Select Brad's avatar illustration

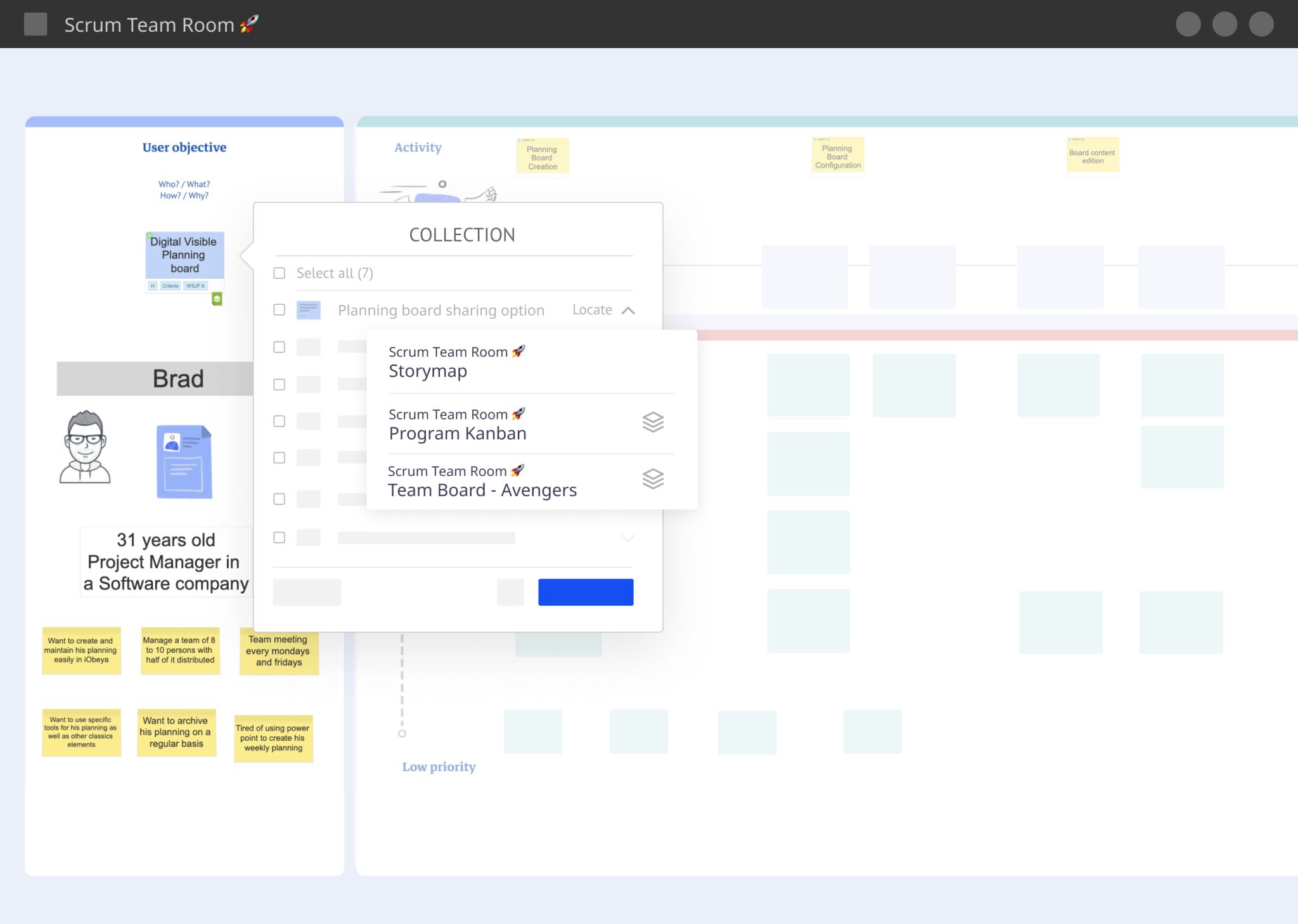point(87,448)
